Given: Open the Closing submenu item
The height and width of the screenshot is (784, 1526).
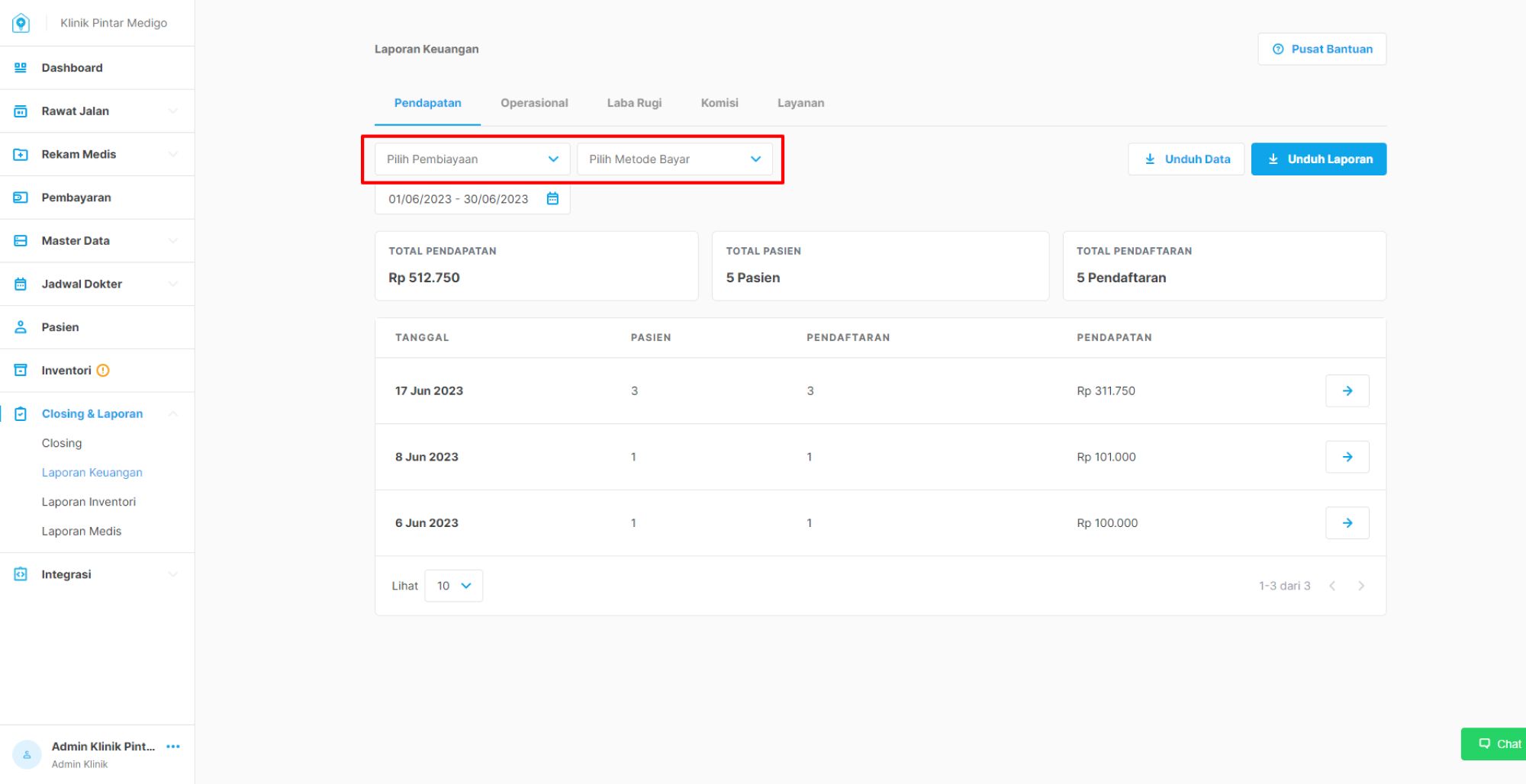Looking at the screenshot, I should click(62, 443).
